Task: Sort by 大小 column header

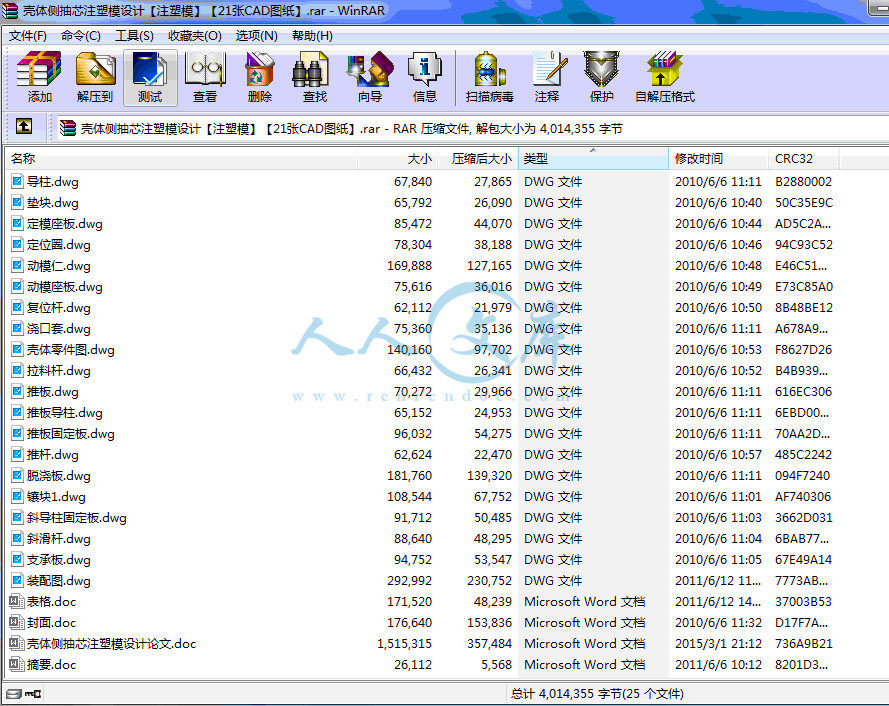Action: point(397,159)
